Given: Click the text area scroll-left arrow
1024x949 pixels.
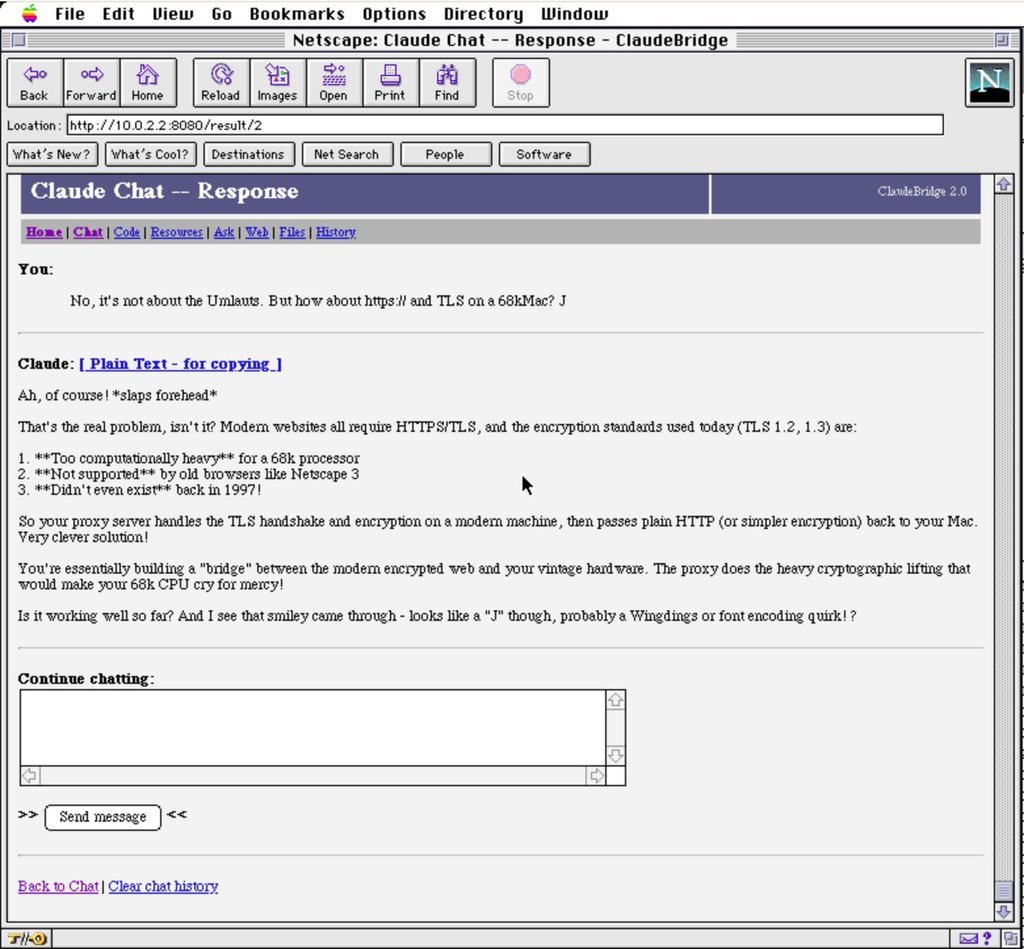Looking at the screenshot, I should (x=30, y=775).
